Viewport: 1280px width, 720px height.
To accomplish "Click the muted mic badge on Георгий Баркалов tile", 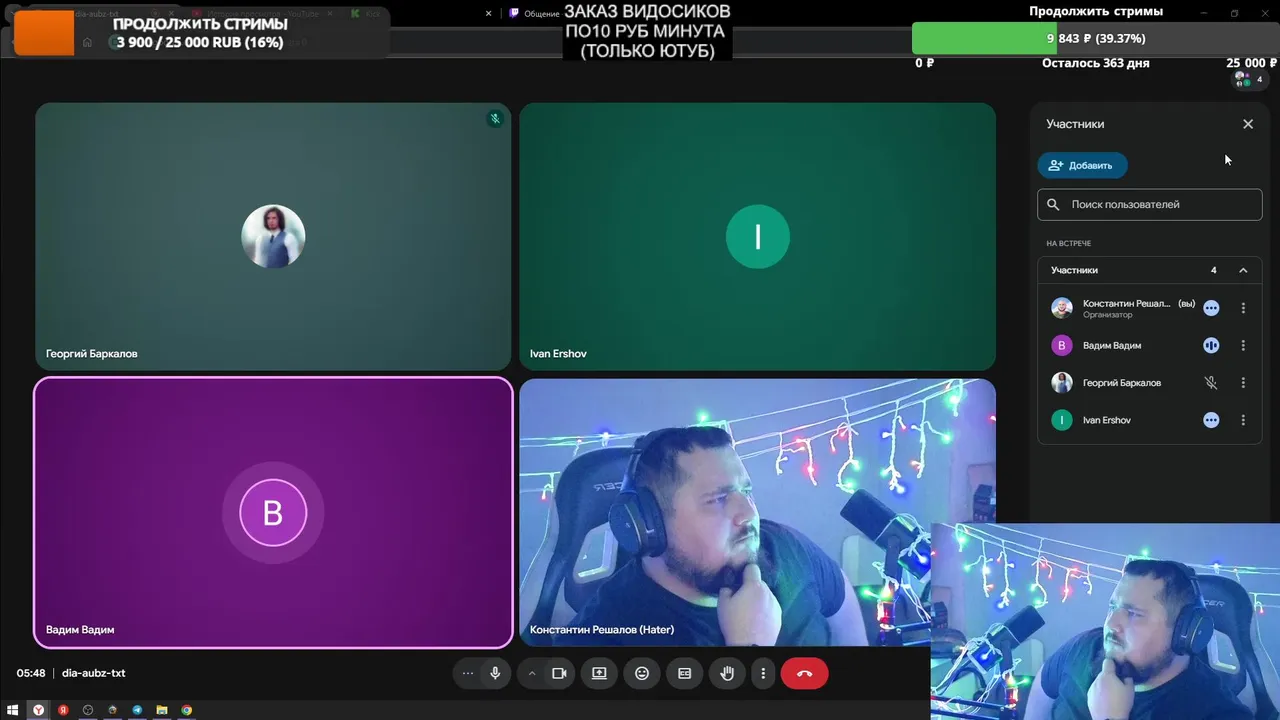I will click(x=495, y=119).
